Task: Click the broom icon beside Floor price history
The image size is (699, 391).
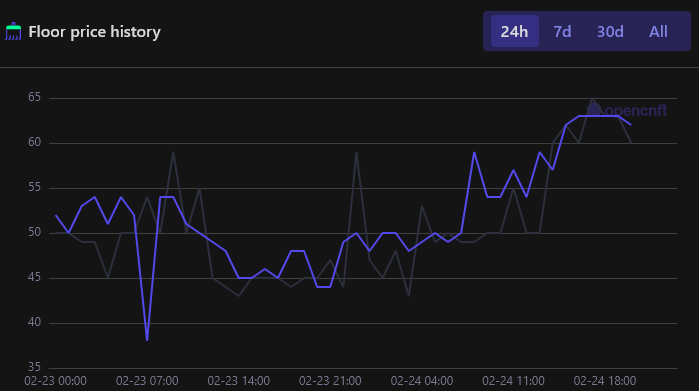Action: (13, 32)
